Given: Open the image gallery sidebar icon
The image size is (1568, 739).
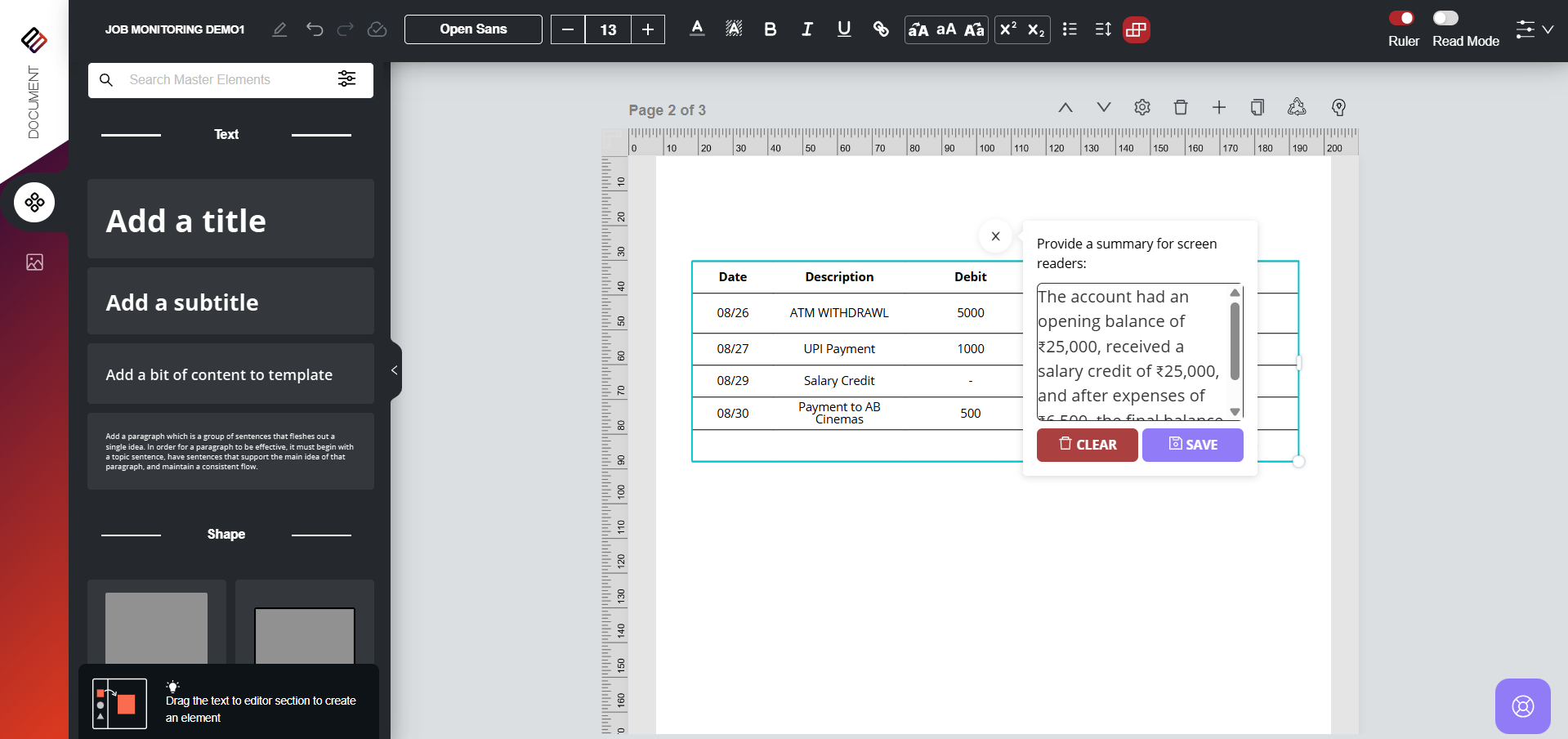Looking at the screenshot, I should (x=34, y=262).
